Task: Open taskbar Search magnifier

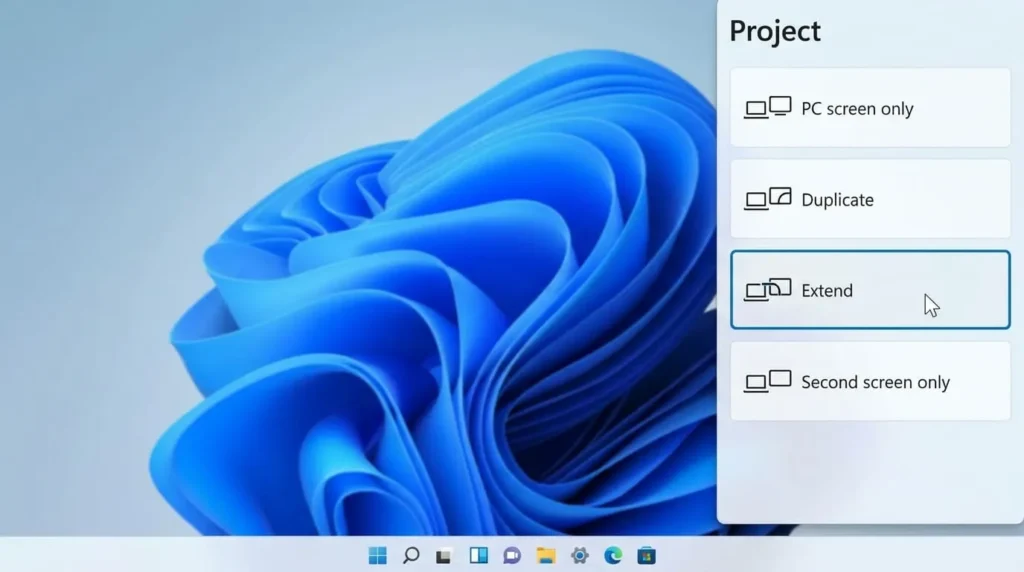Action: [411, 556]
